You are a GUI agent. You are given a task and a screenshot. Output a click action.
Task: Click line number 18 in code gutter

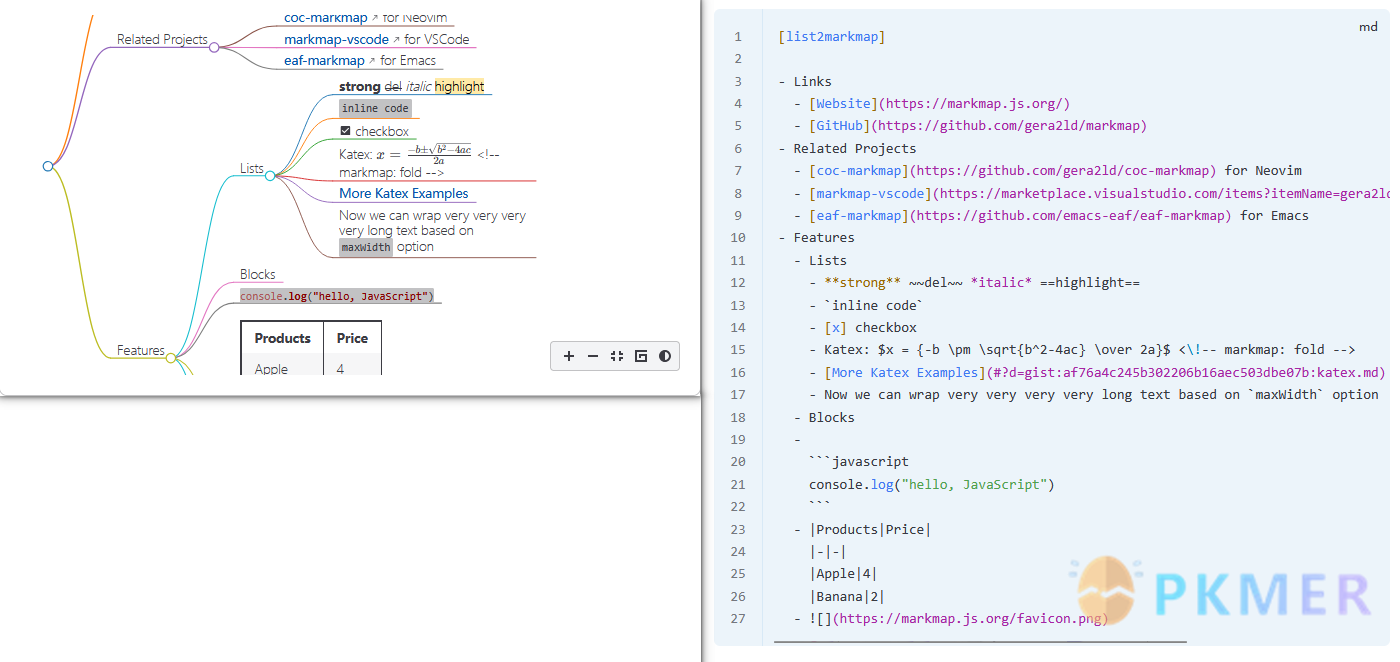coord(738,417)
